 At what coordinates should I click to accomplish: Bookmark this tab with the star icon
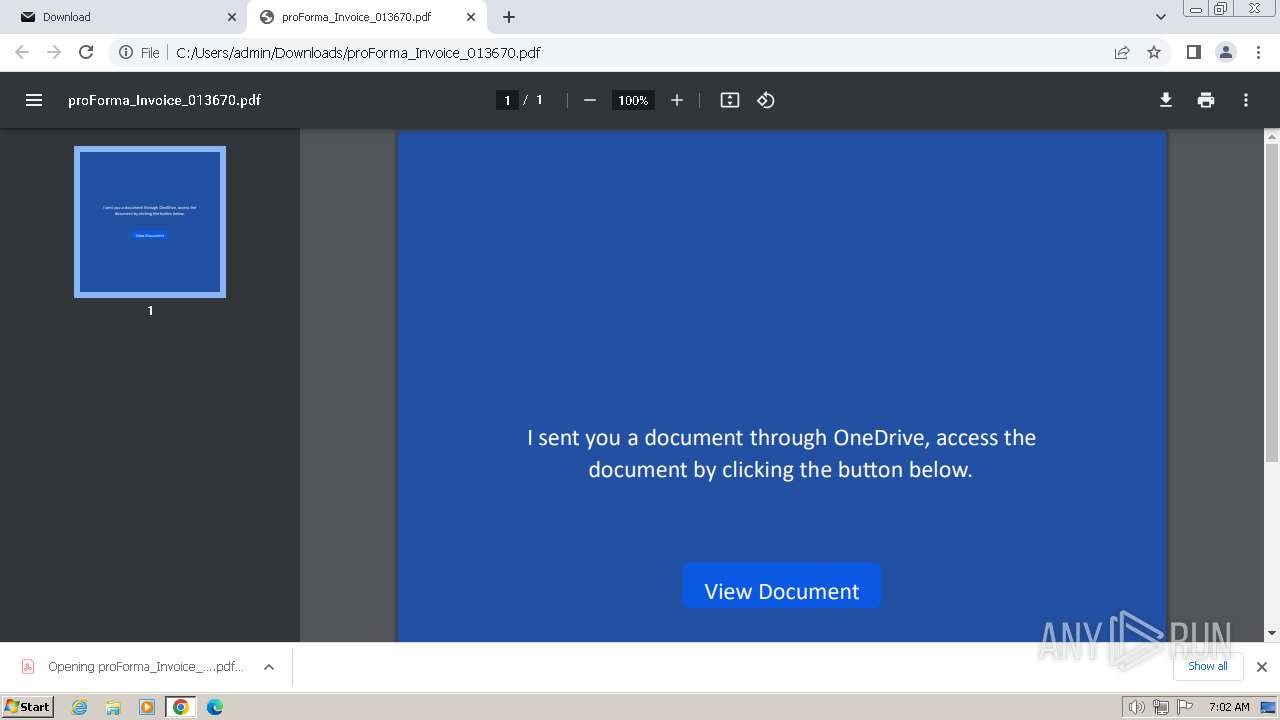click(1154, 52)
